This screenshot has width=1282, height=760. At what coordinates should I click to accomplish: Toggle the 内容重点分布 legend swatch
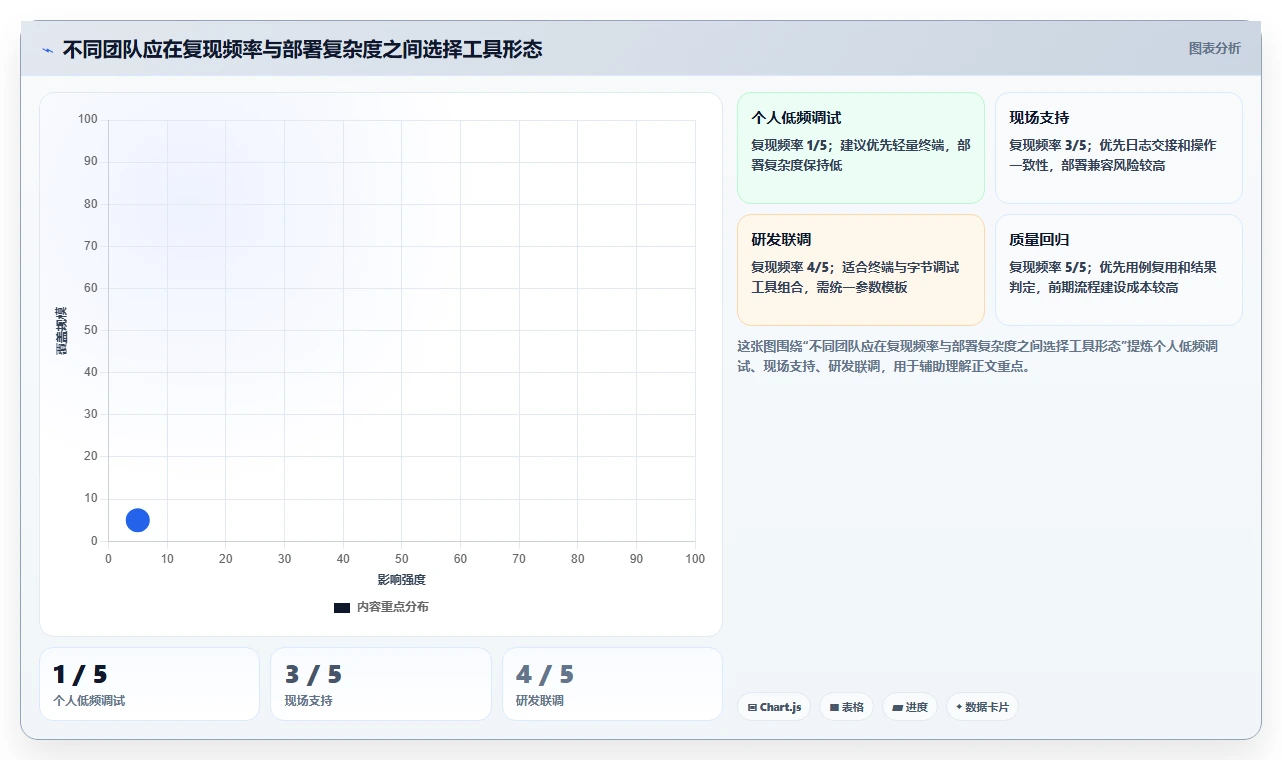pos(342,607)
